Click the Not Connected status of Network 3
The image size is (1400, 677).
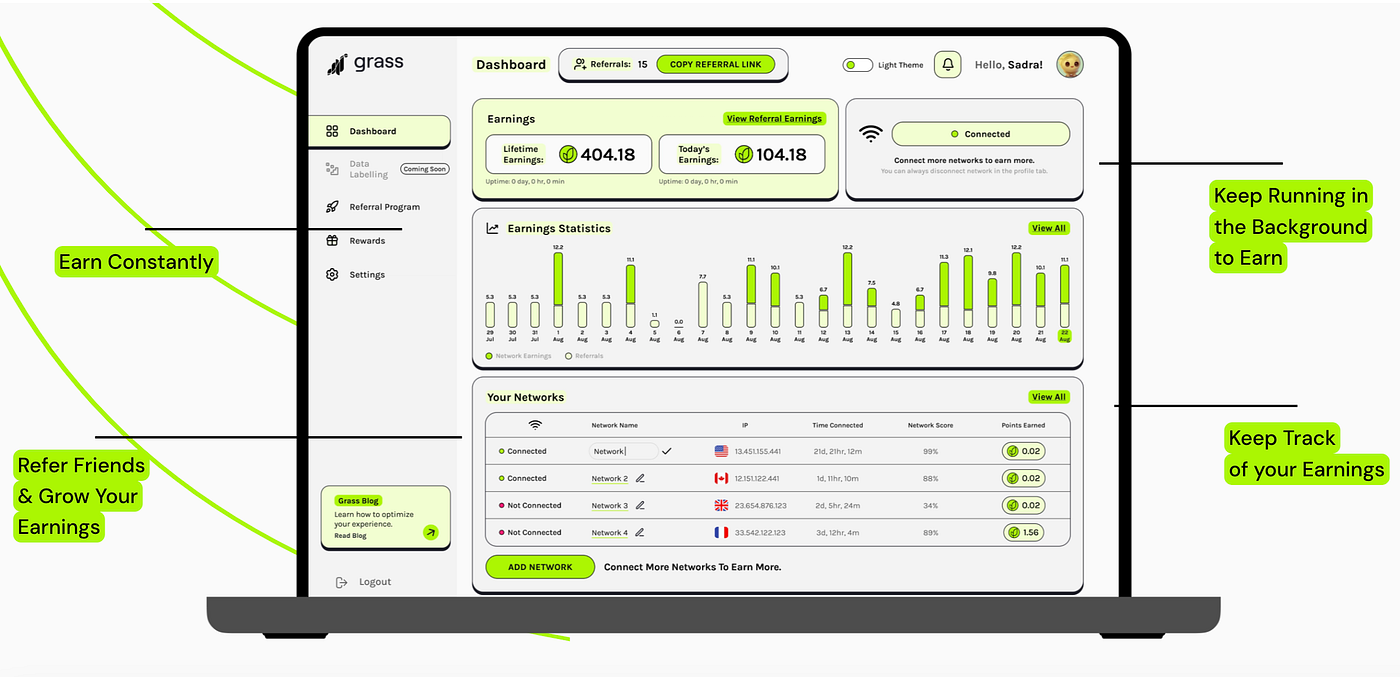pos(530,505)
